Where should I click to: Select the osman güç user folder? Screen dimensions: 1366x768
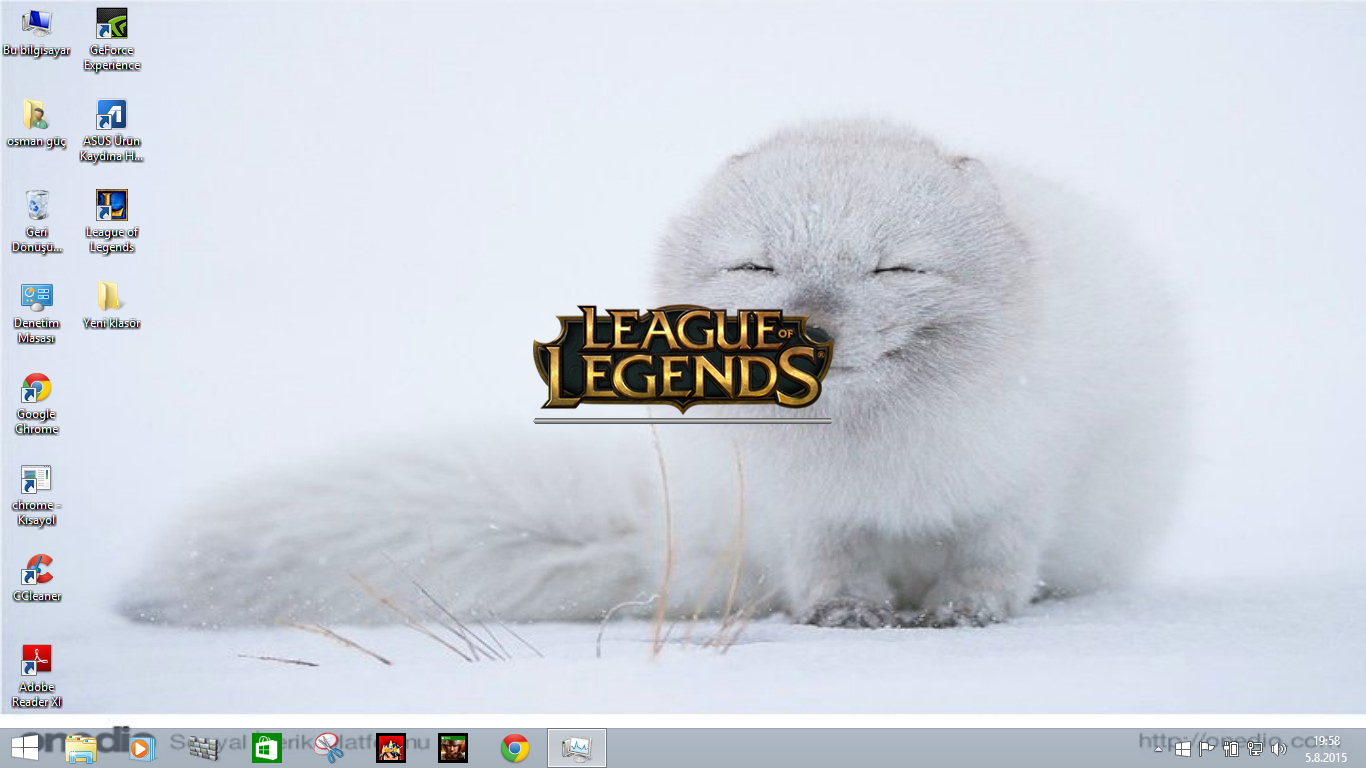(37, 116)
